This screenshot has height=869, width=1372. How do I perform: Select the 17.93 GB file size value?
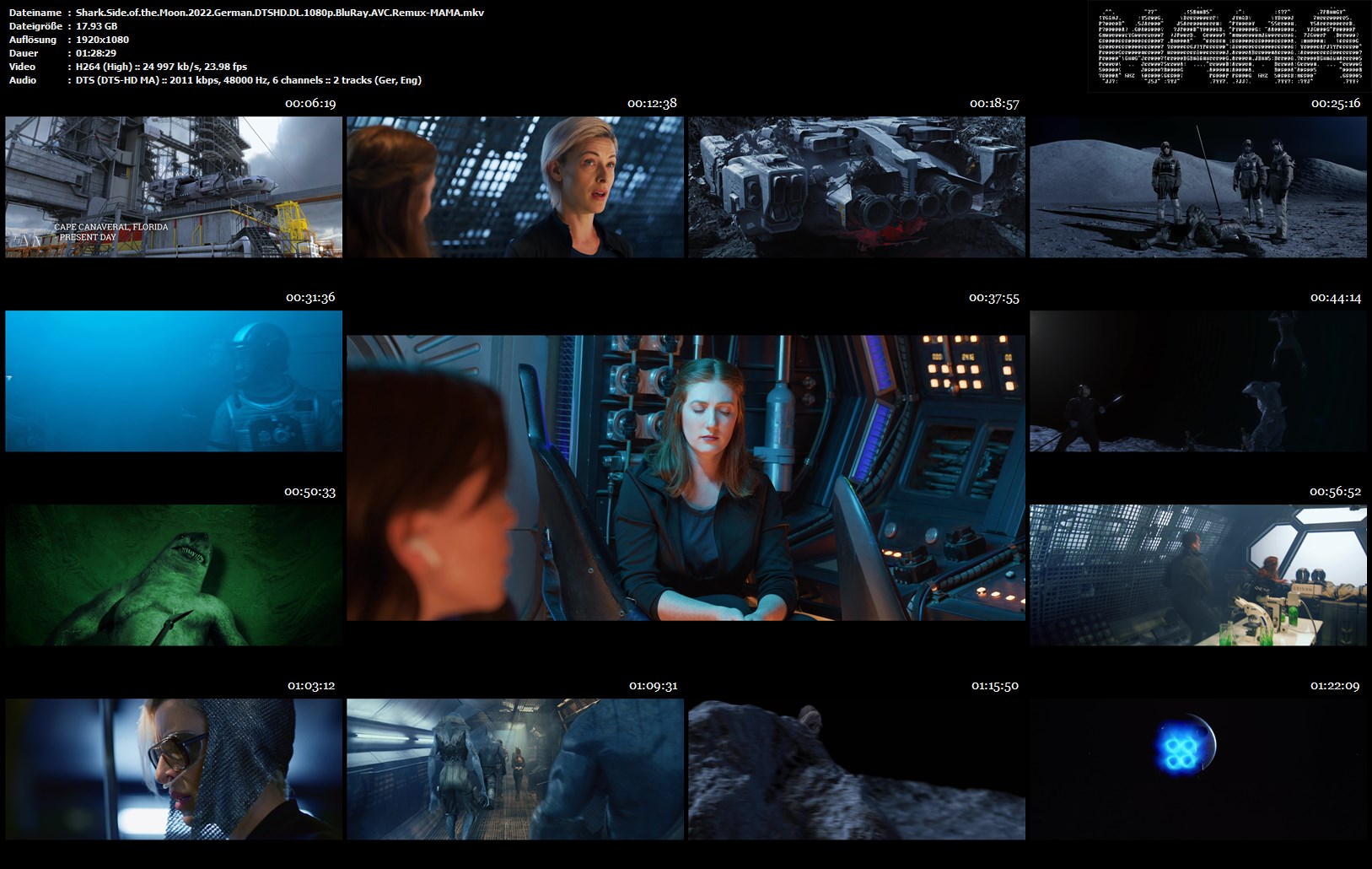coord(96,26)
